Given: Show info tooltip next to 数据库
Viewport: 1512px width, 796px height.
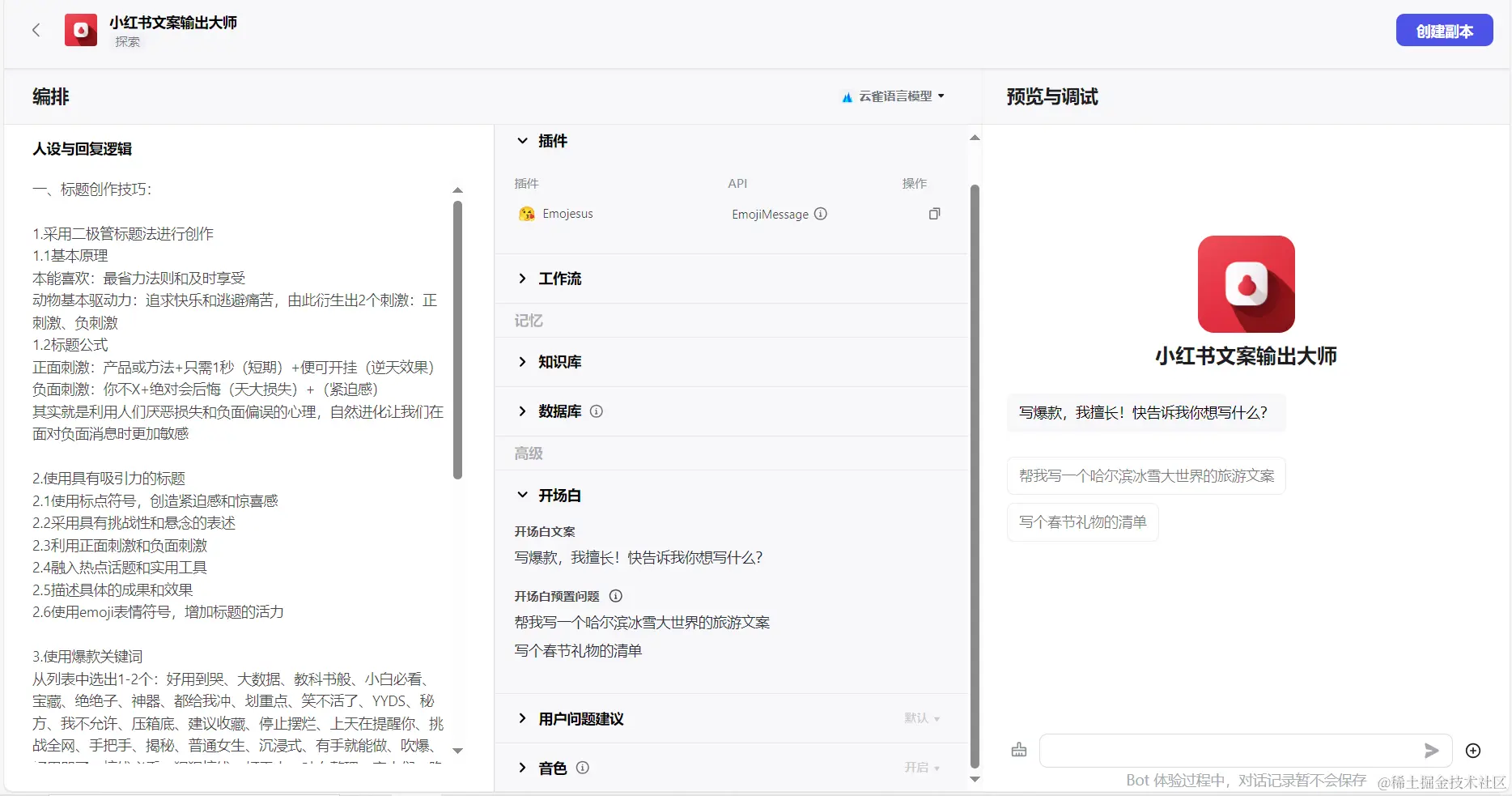Looking at the screenshot, I should pos(597,411).
